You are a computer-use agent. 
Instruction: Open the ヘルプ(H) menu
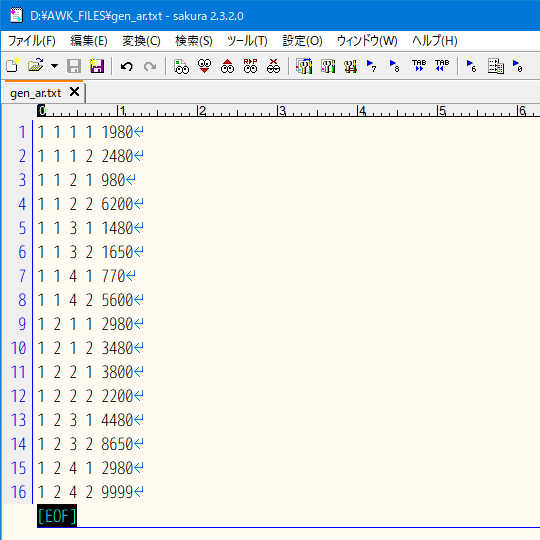(x=435, y=41)
